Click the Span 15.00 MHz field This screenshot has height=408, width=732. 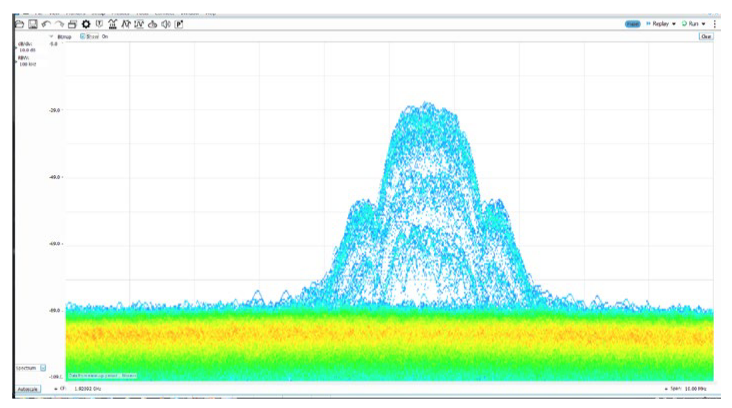(692, 387)
